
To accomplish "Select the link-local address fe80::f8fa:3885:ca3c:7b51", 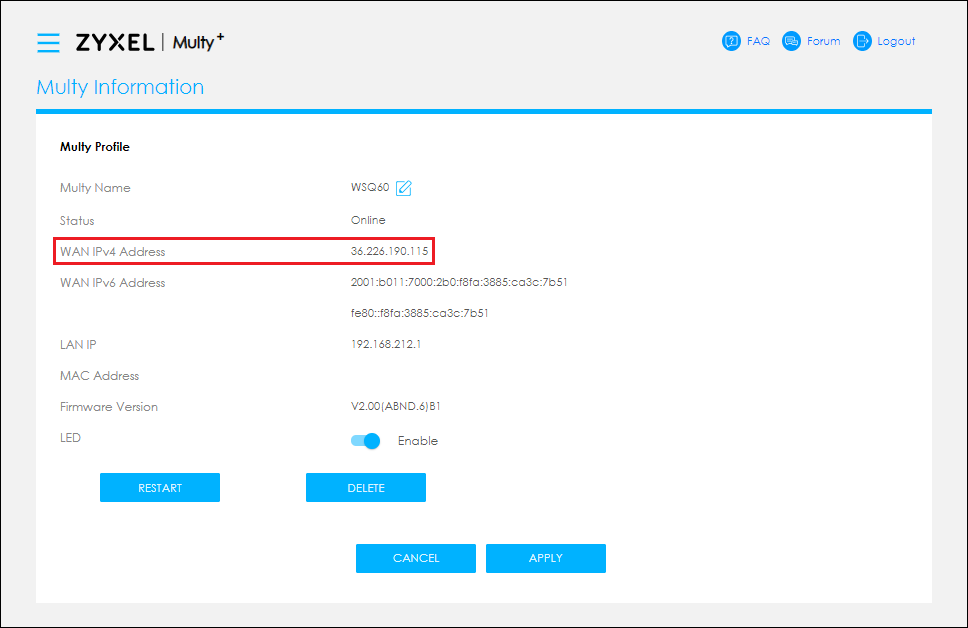I will point(420,313).
